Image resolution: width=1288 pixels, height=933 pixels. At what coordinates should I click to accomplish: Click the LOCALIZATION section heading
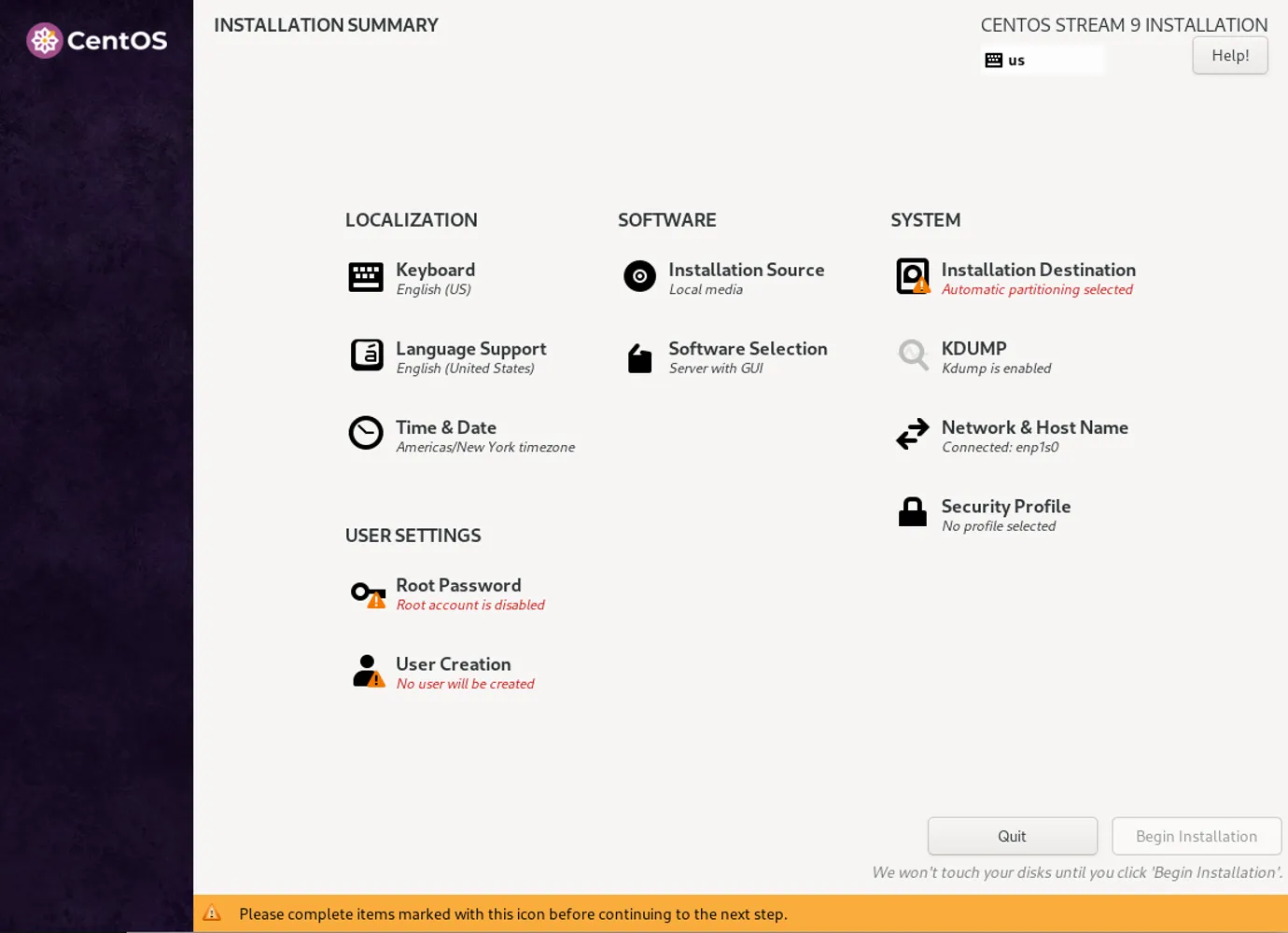tap(412, 220)
